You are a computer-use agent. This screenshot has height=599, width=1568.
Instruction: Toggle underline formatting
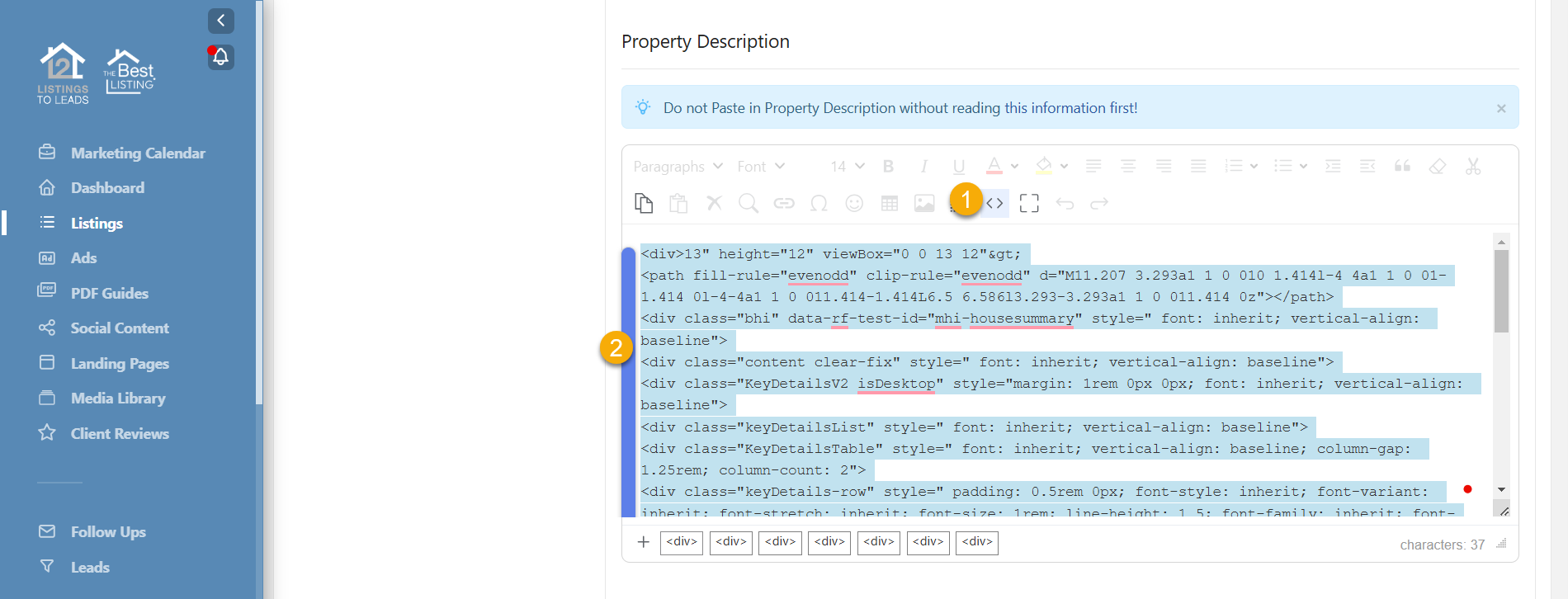[958, 167]
